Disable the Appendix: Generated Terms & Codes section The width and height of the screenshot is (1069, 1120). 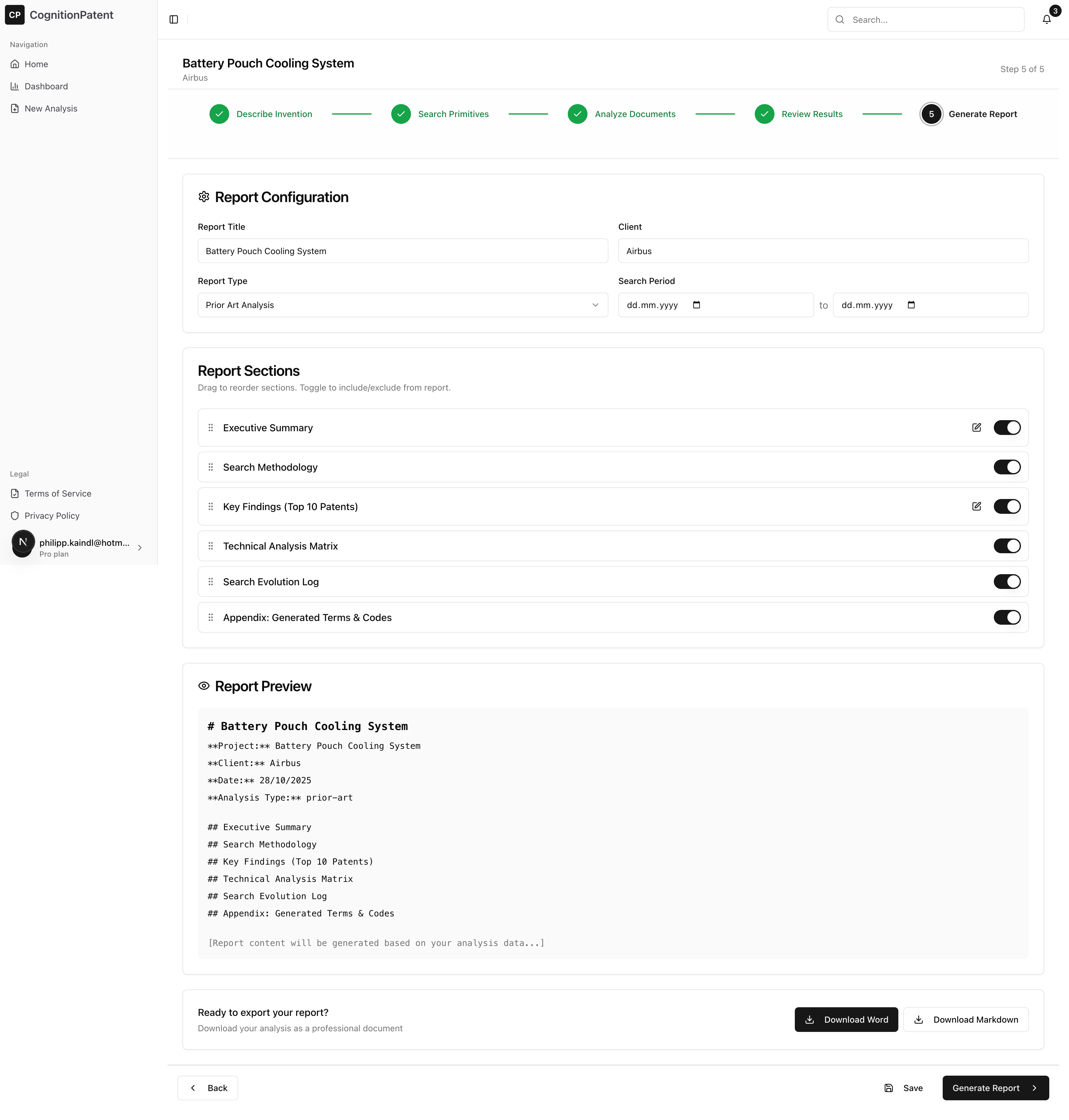[1007, 617]
